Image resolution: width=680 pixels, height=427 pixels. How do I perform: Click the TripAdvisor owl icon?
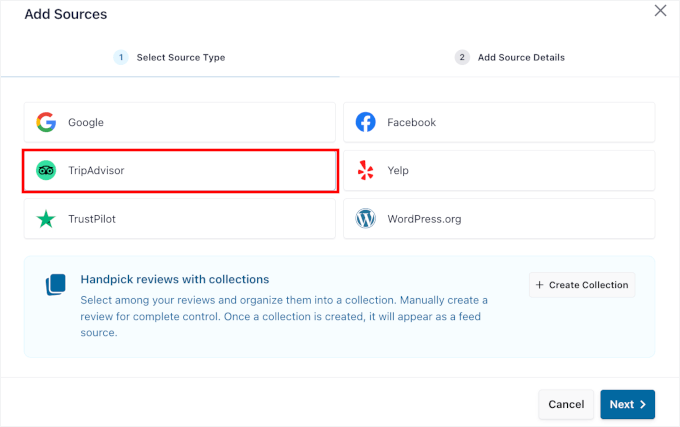tap(46, 171)
